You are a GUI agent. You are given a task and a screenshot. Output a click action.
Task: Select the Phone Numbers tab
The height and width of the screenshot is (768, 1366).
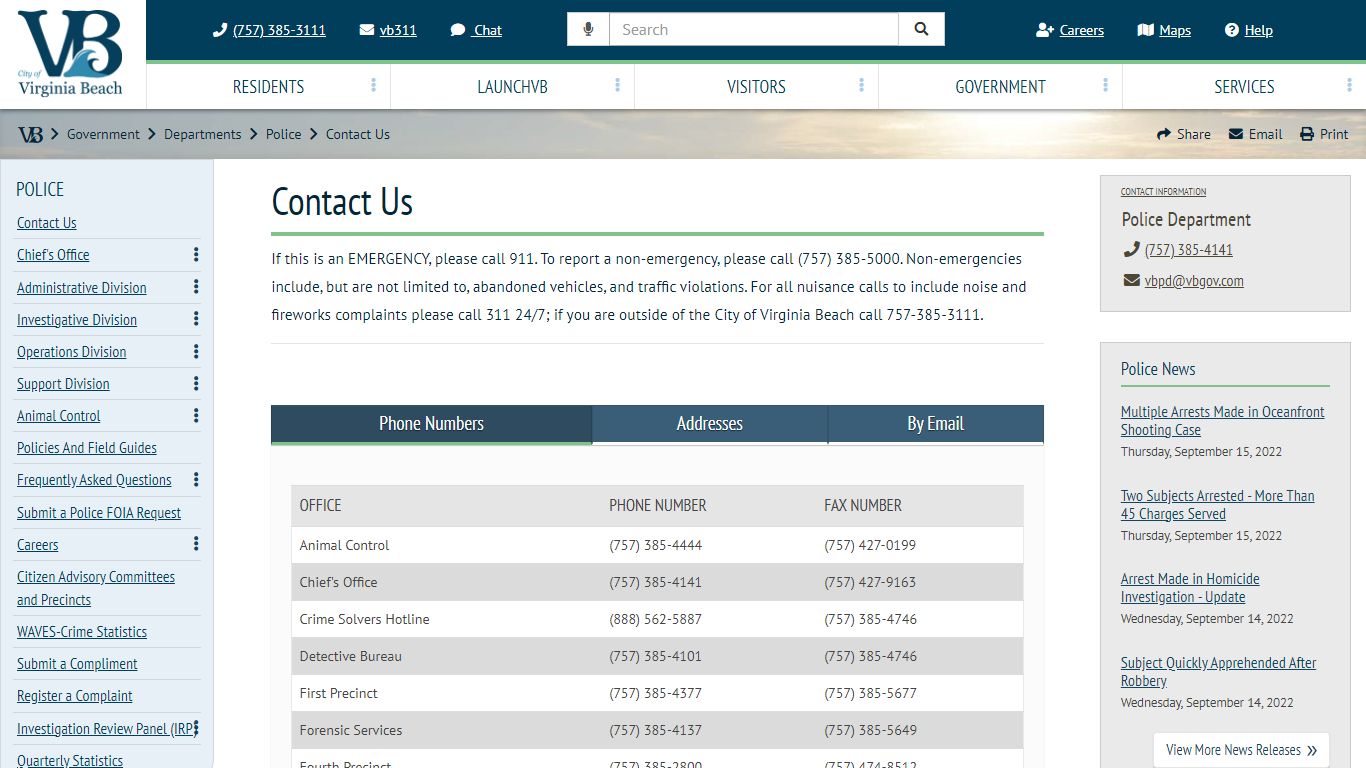coord(431,424)
